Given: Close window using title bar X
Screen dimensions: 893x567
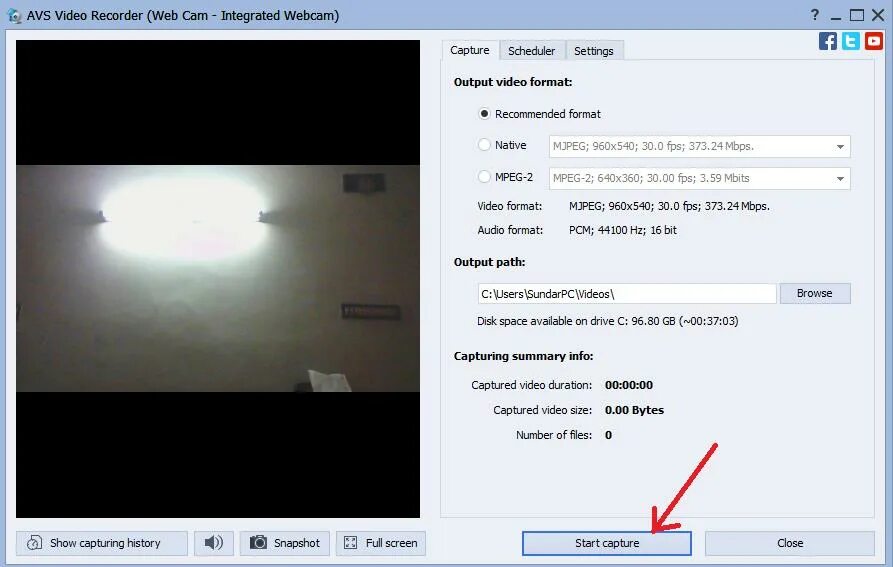Looking at the screenshot, I should pyautogui.click(x=878, y=15).
